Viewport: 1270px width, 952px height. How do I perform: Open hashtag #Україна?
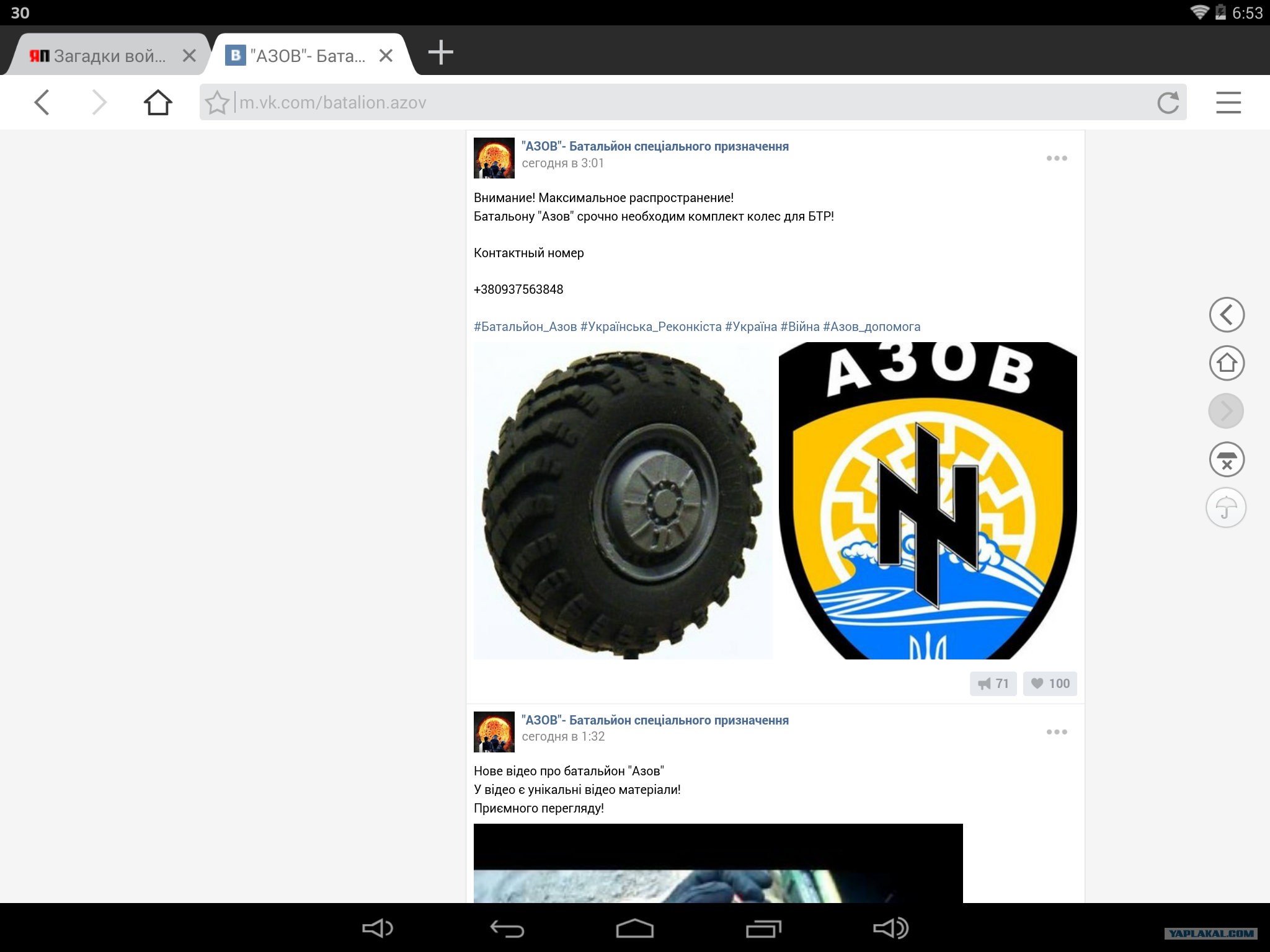click(751, 327)
